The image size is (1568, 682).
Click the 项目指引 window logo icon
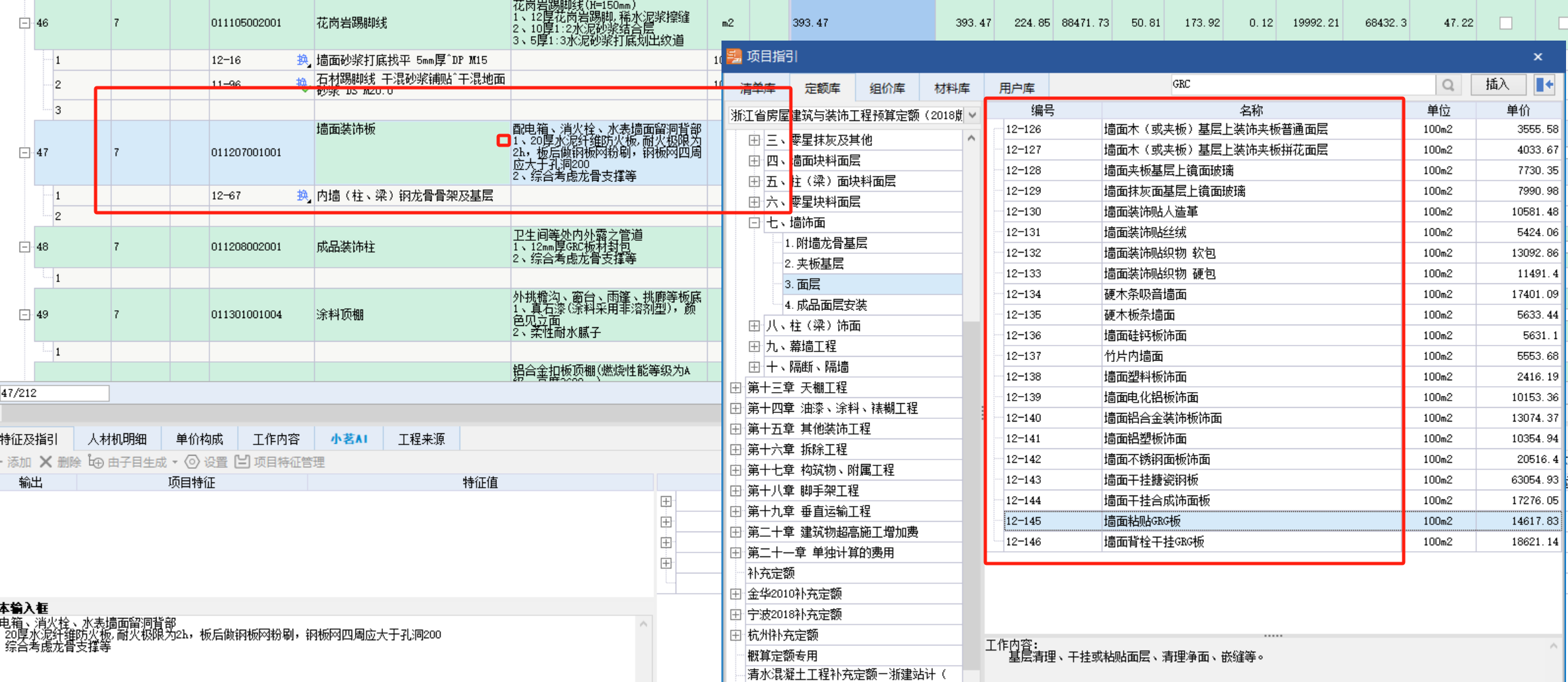(x=735, y=56)
